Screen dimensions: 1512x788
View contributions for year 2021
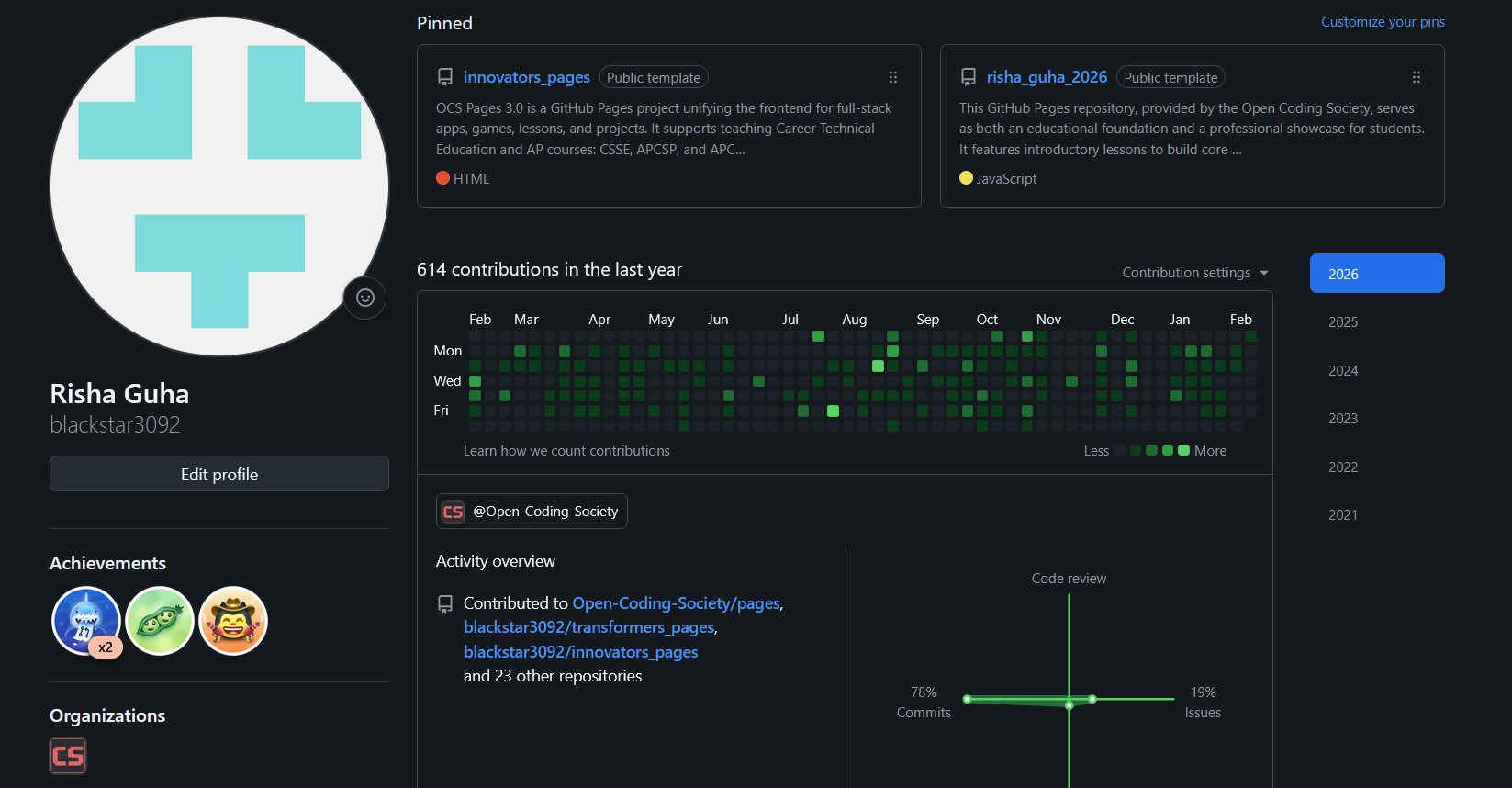pos(1343,515)
